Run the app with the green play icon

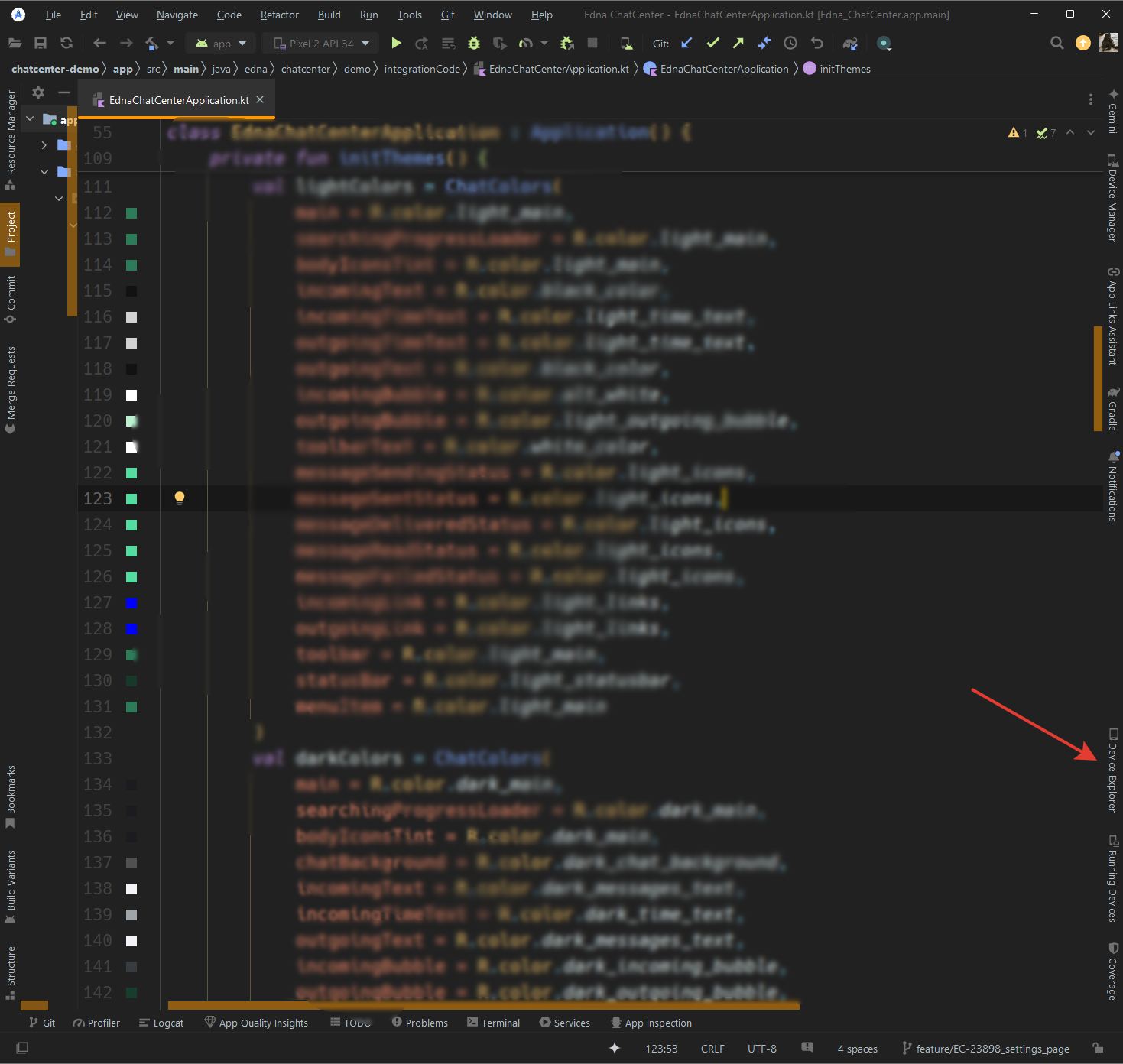(x=396, y=43)
